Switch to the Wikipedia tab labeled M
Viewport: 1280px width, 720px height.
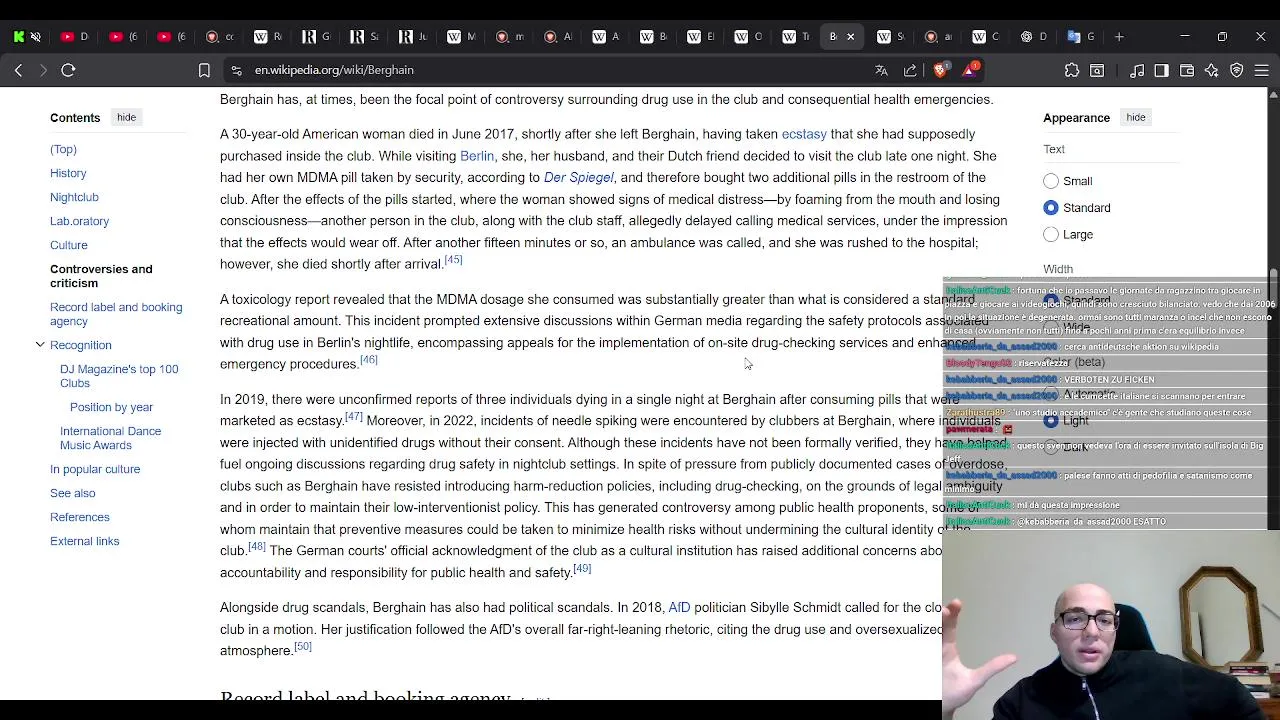point(462,37)
